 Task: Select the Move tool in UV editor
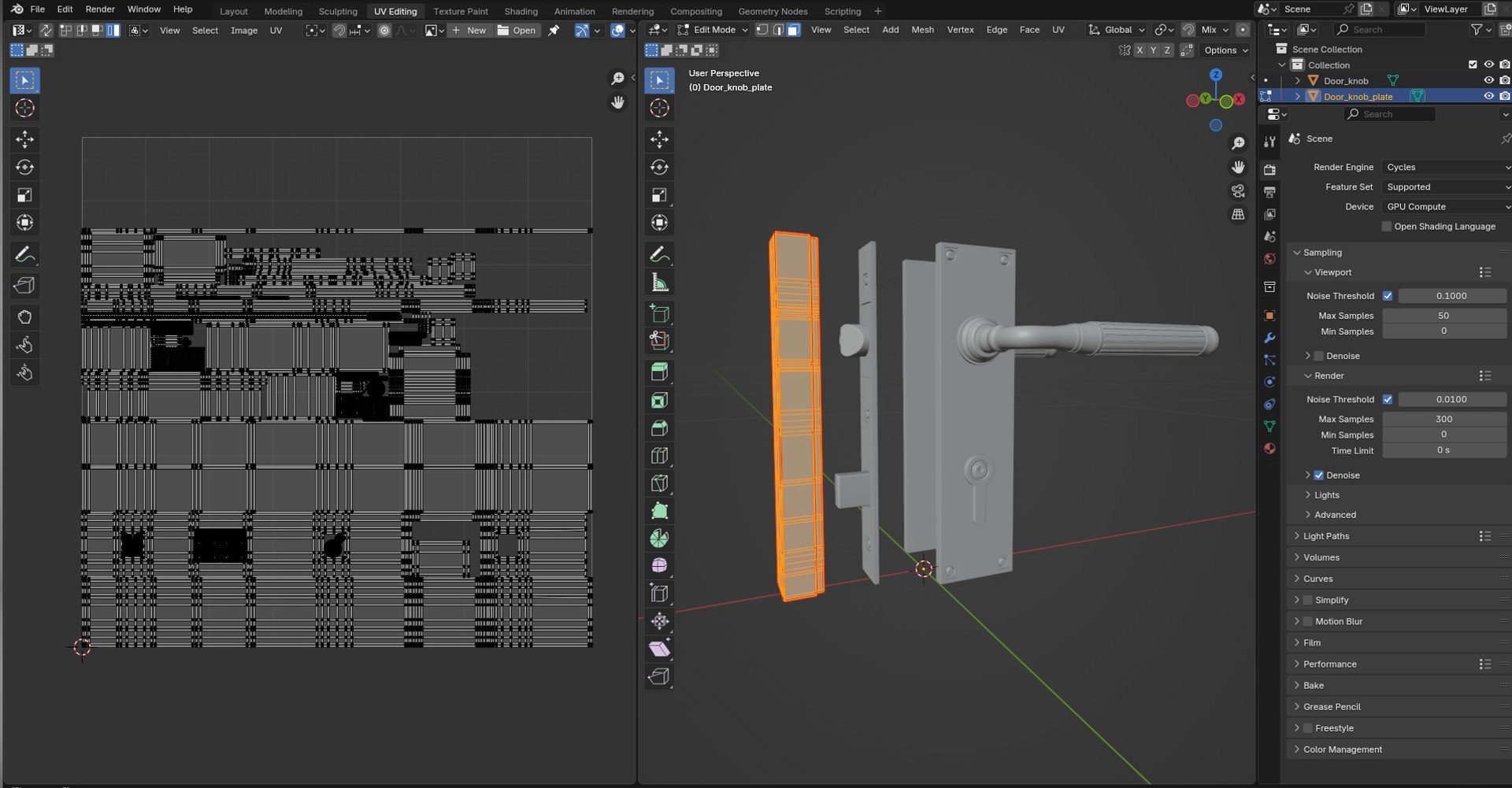[x=25, y=139]
